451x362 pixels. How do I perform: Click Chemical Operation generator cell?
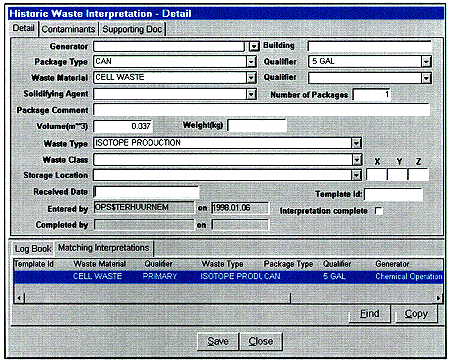pyautogui.click(x=409, y=277)
